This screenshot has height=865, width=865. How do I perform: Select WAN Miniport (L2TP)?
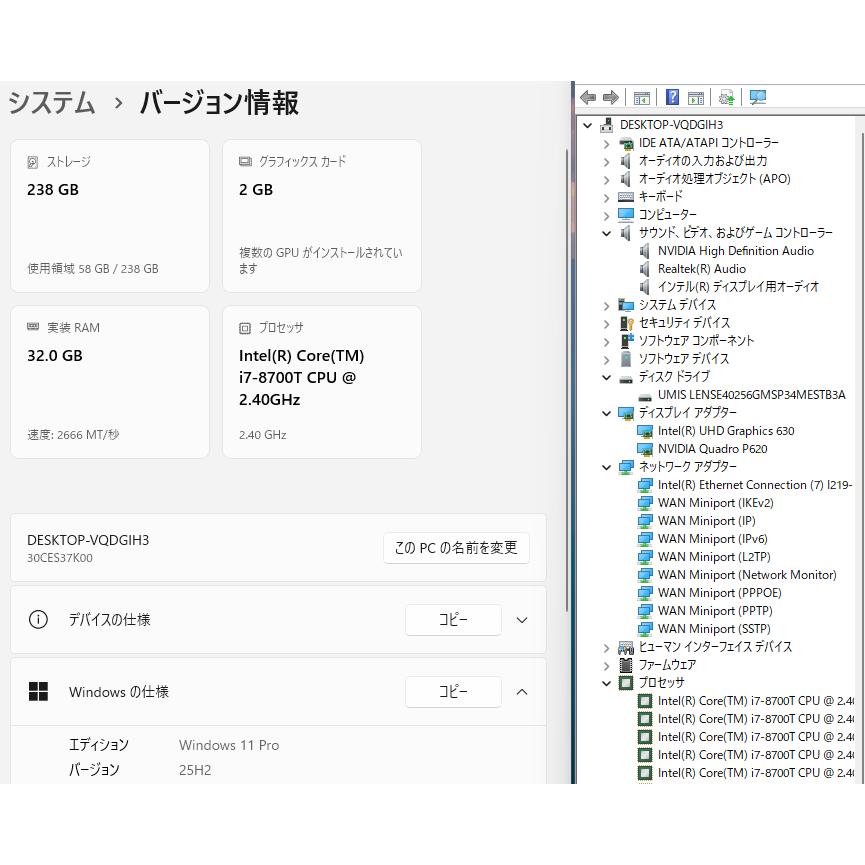tap(714, 557)
